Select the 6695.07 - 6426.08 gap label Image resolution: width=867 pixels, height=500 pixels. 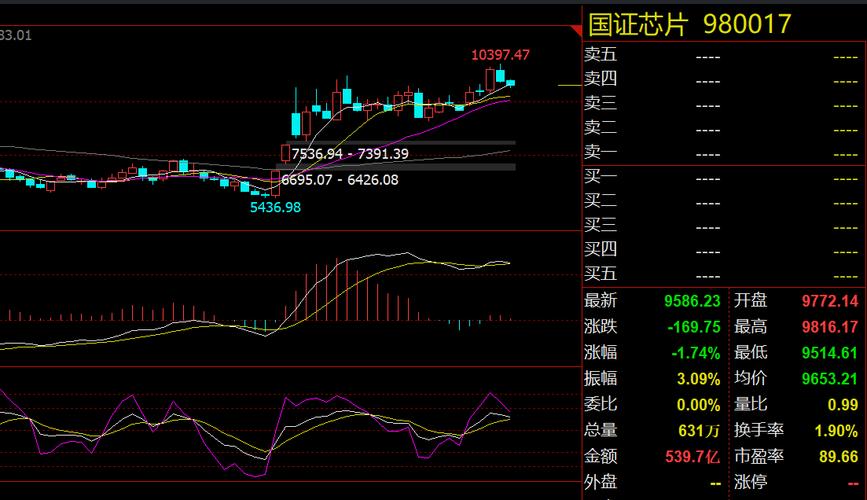[x=340, y=180]
